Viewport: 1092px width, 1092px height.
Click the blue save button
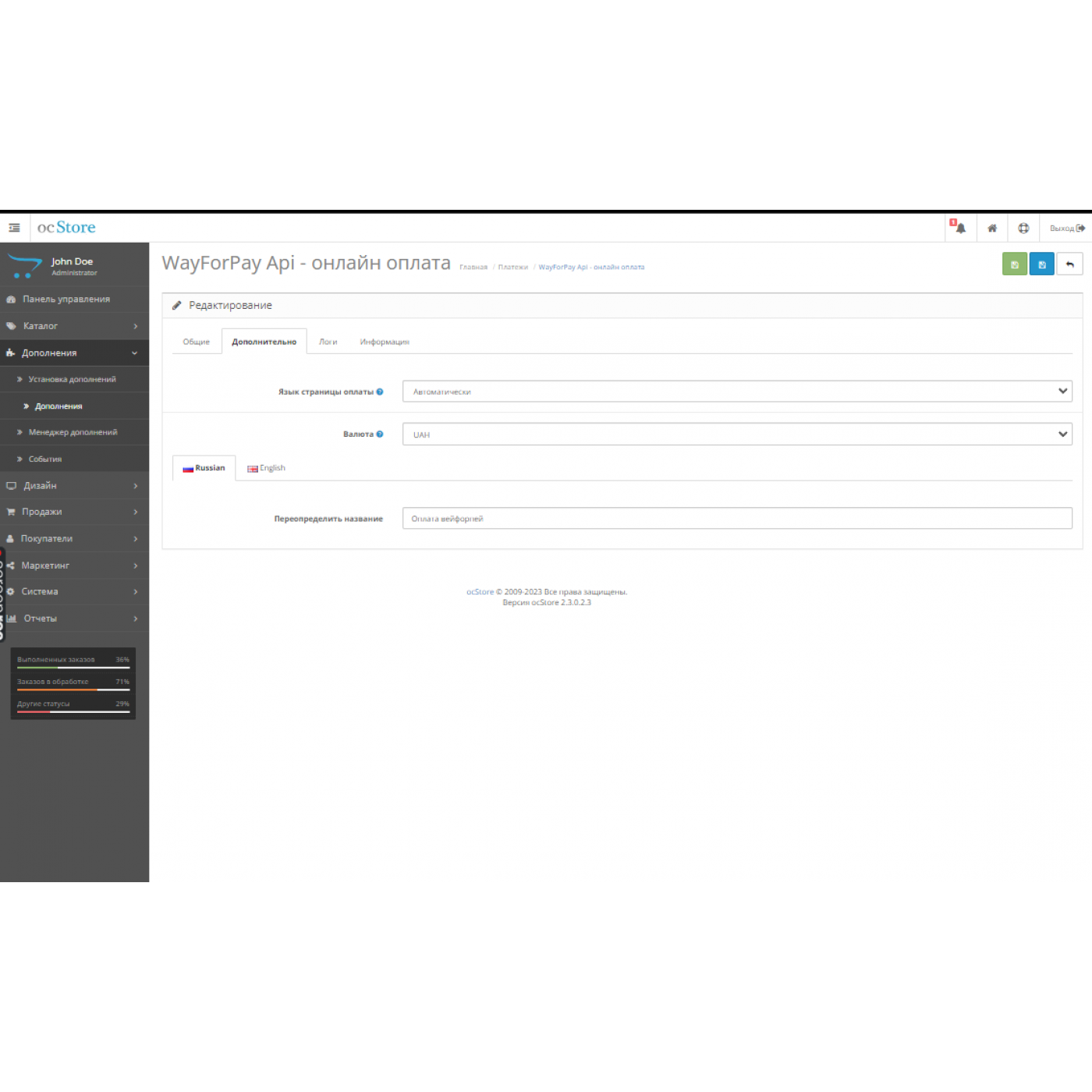pyautogui.click(x=1041, y=264)
